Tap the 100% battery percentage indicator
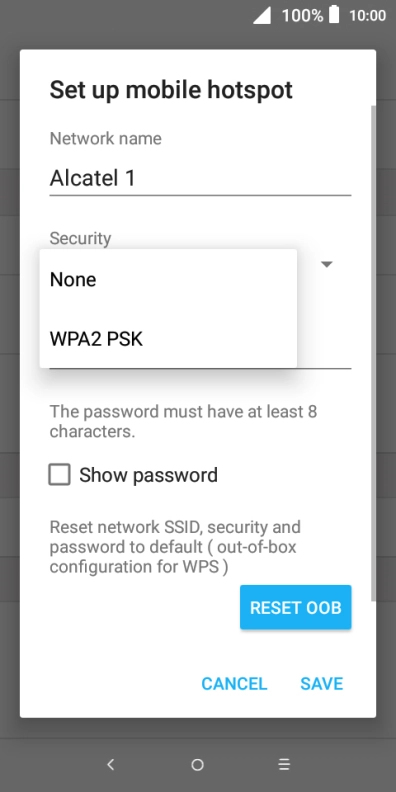Screen dimensions: 396x792 302,15
